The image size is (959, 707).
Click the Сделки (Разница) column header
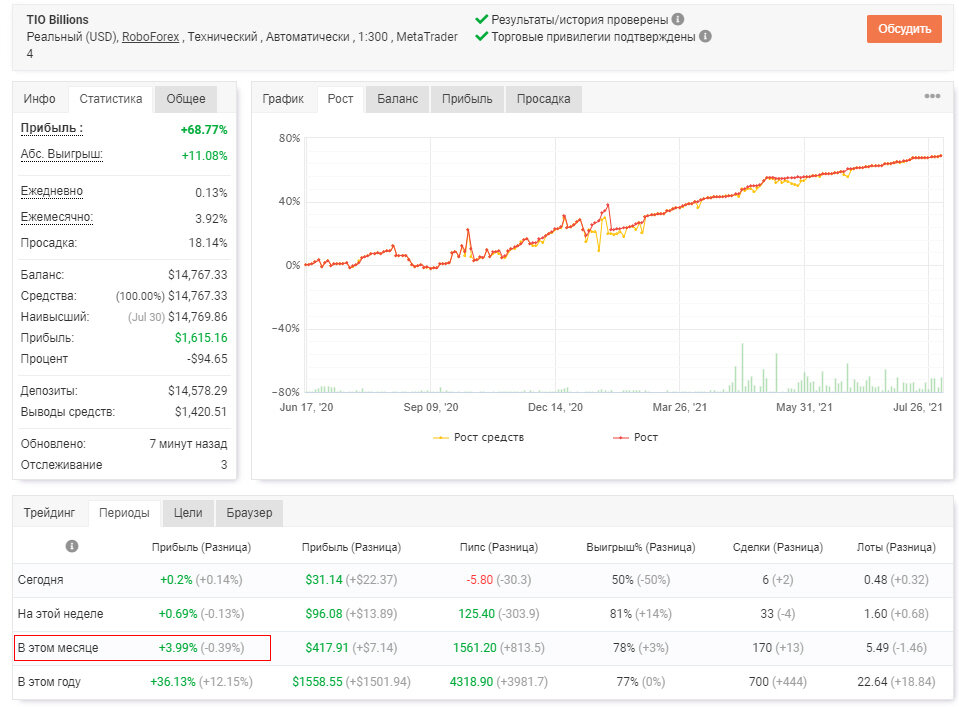coord(777,547)
